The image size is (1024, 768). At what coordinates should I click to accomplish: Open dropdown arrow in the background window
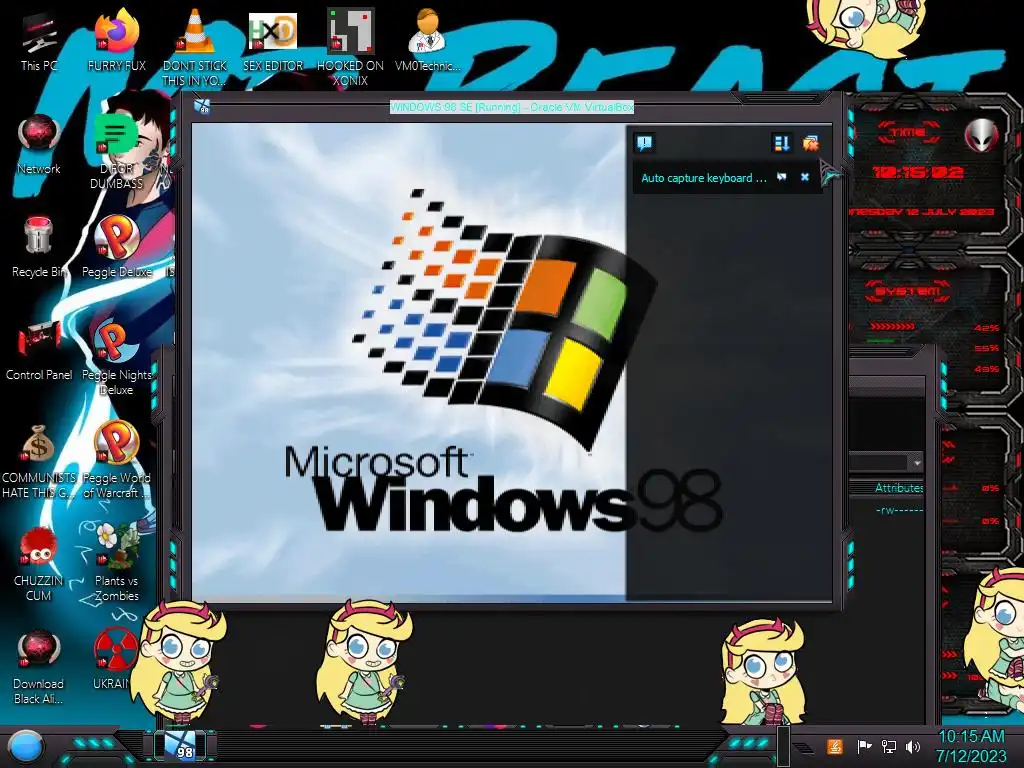click(917, 463)
